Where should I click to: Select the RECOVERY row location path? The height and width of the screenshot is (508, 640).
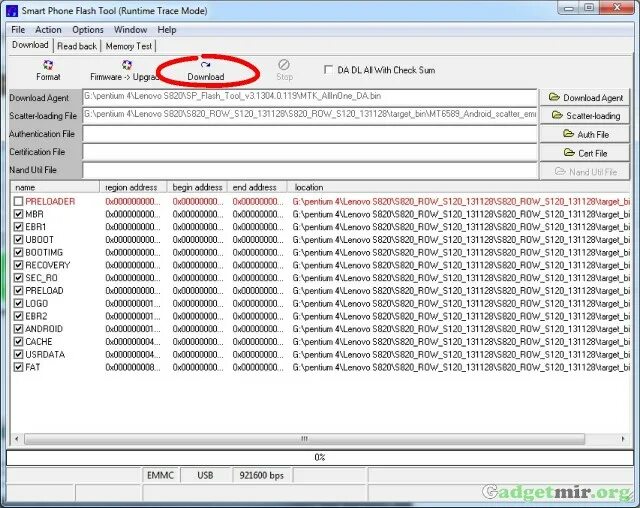pos(461,265)
